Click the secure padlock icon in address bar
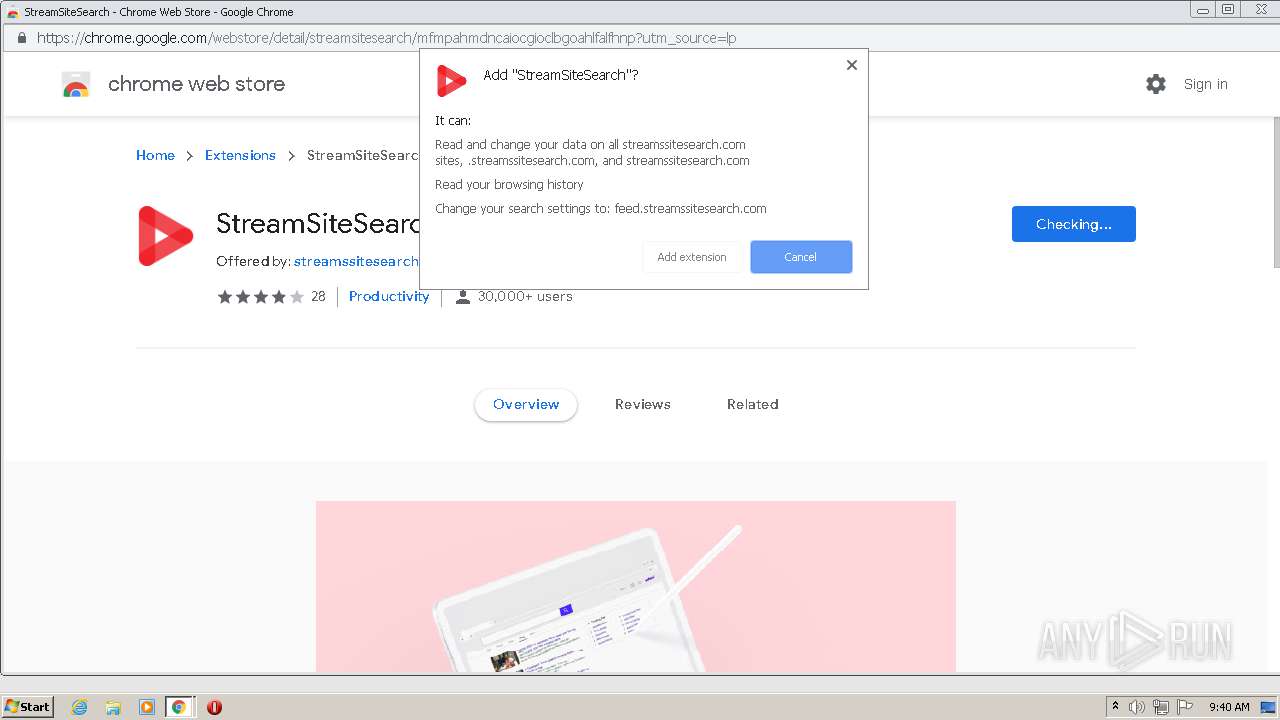Screen dimensions: 1280x720 click(x=21, y=38)
